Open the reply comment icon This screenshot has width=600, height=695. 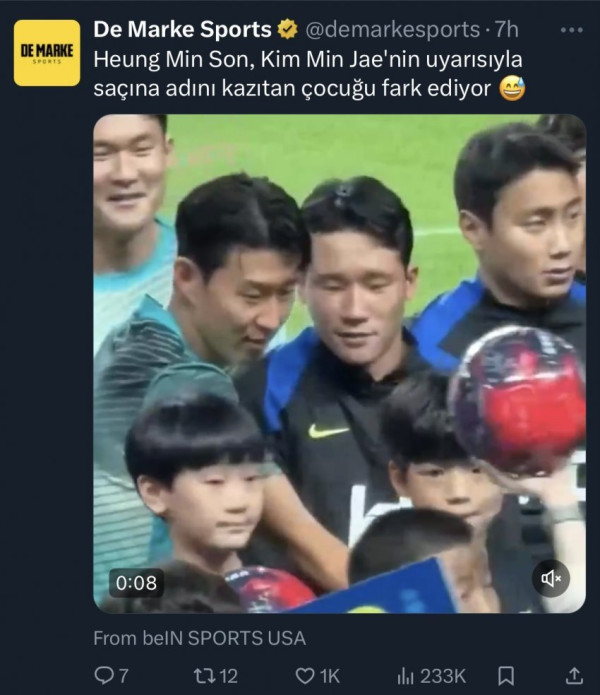click(104, 675)
